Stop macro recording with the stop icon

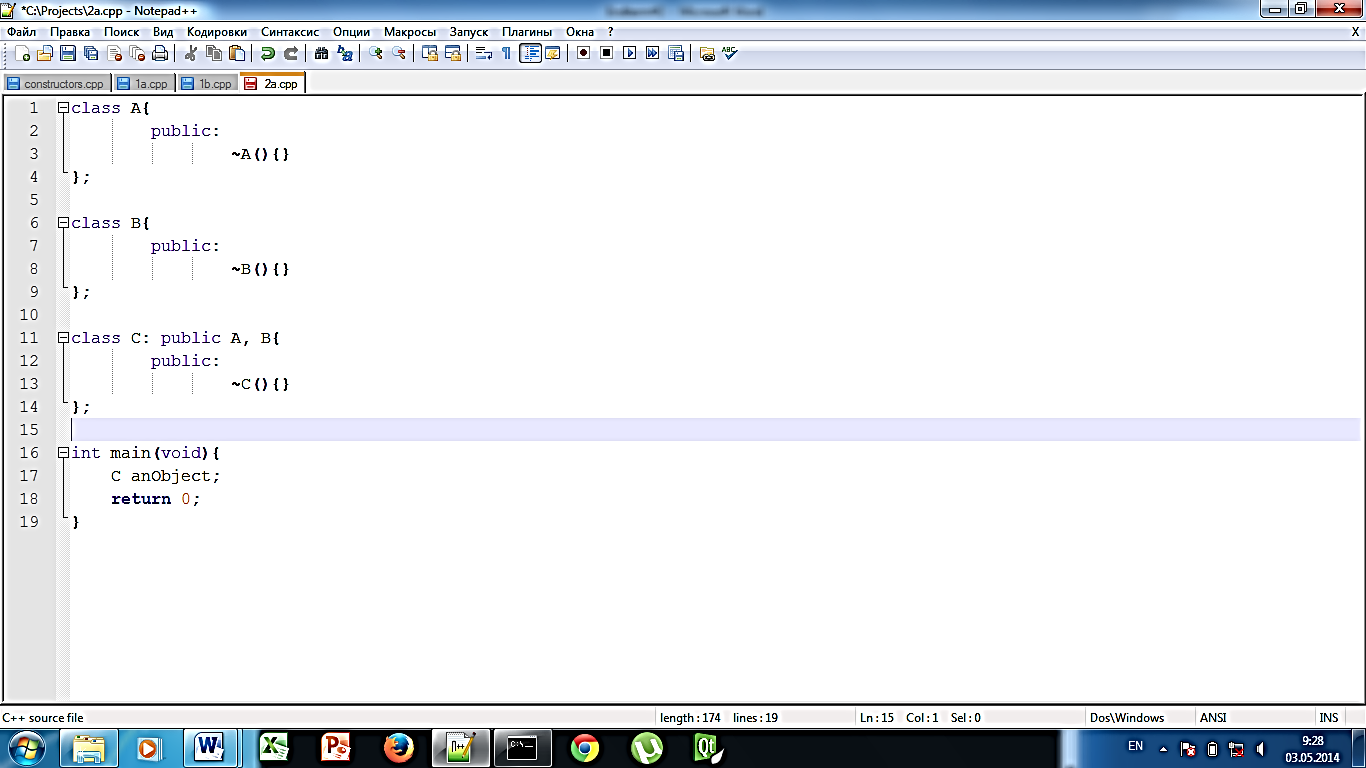[x=606, y=53]
